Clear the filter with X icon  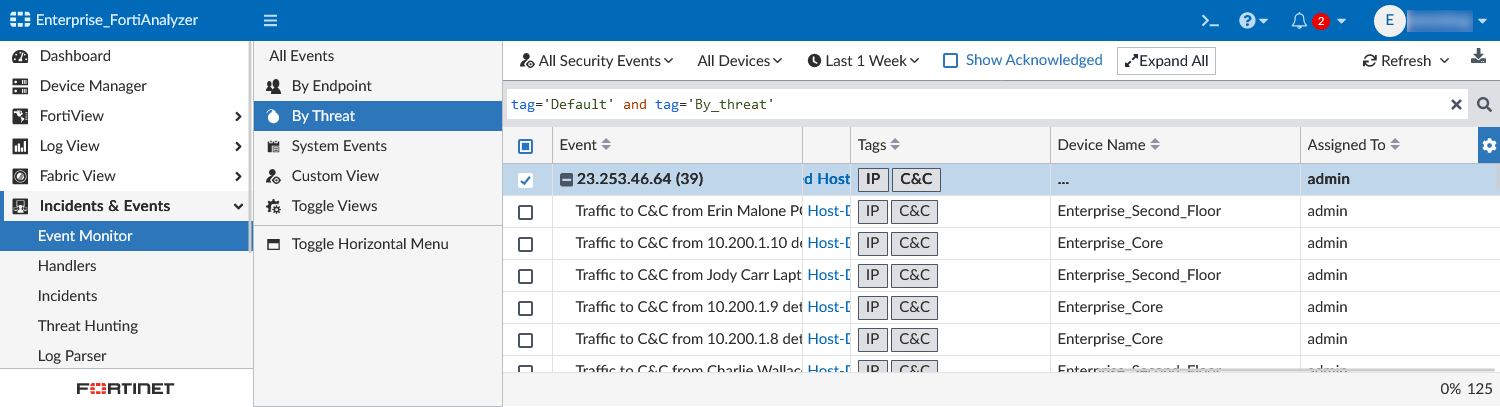[1456, 104]
